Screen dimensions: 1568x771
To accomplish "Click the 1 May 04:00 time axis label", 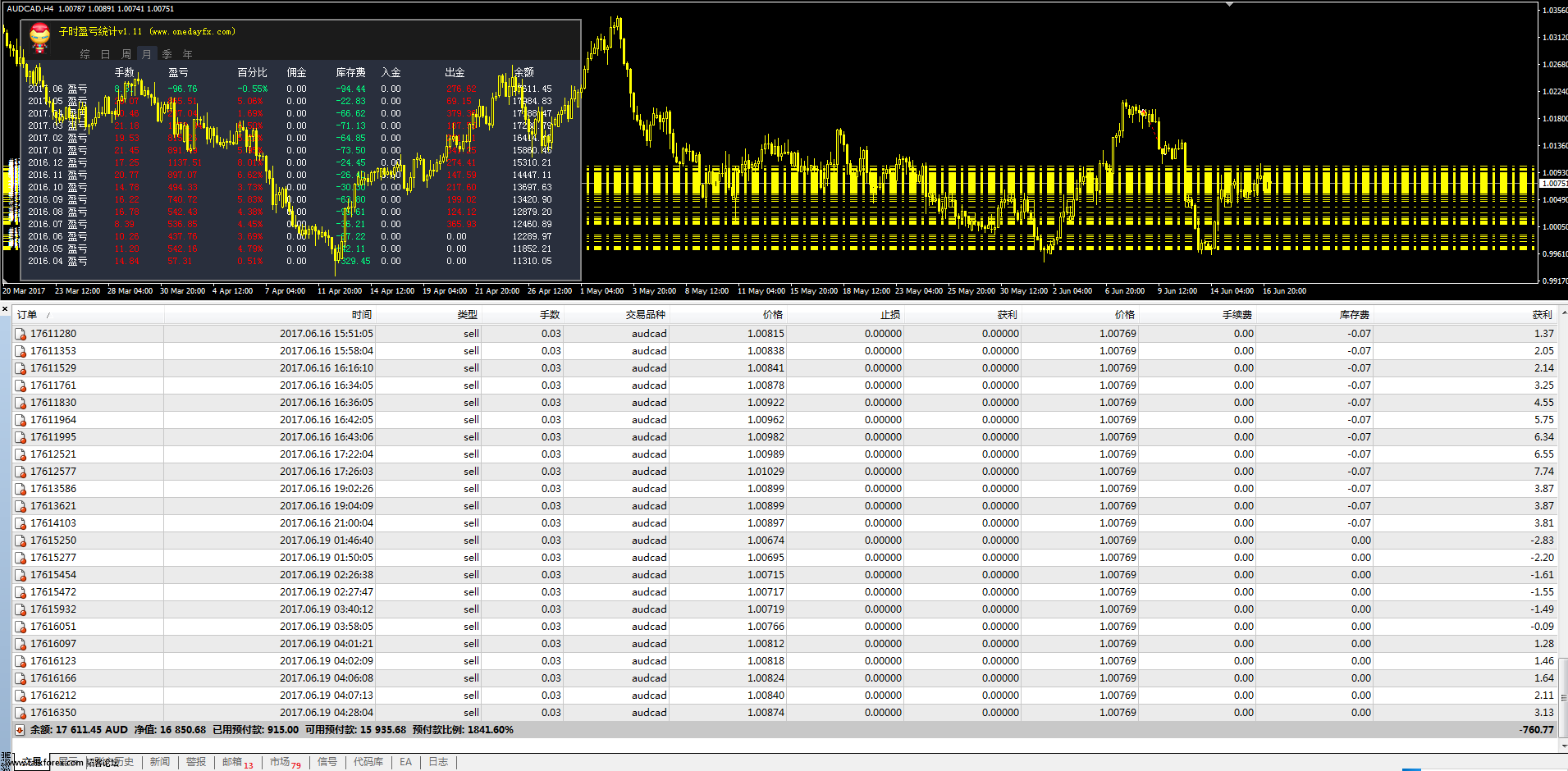I will (601, 291).
